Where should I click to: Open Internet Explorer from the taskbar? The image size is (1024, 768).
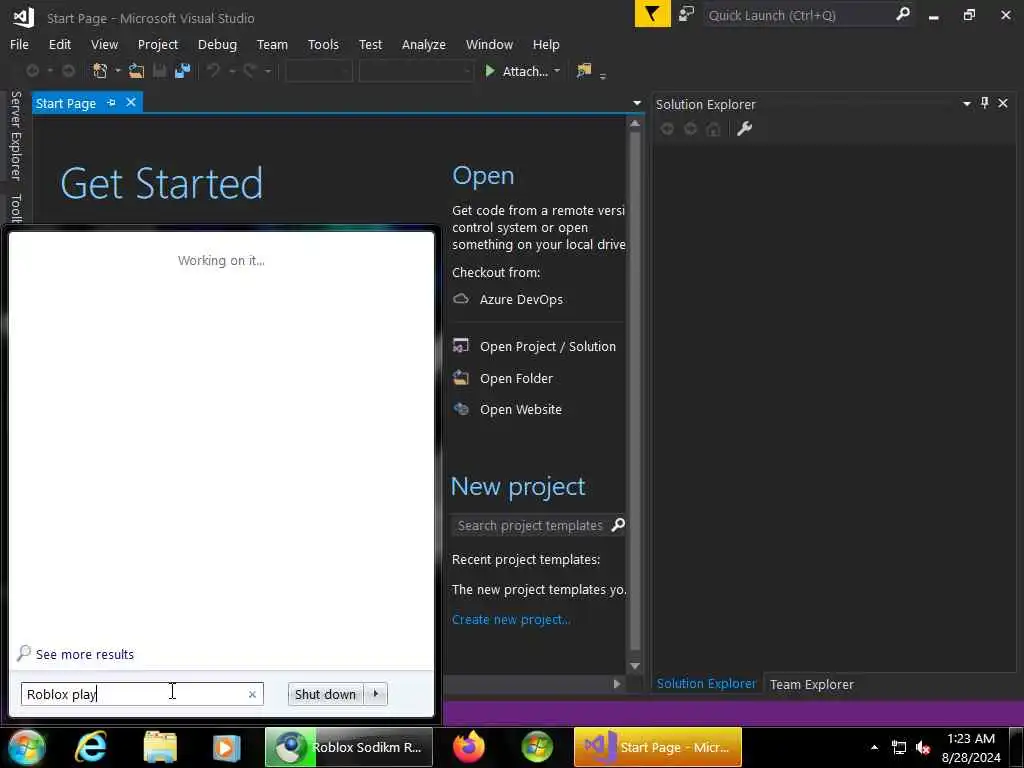[x=91, y=746]
